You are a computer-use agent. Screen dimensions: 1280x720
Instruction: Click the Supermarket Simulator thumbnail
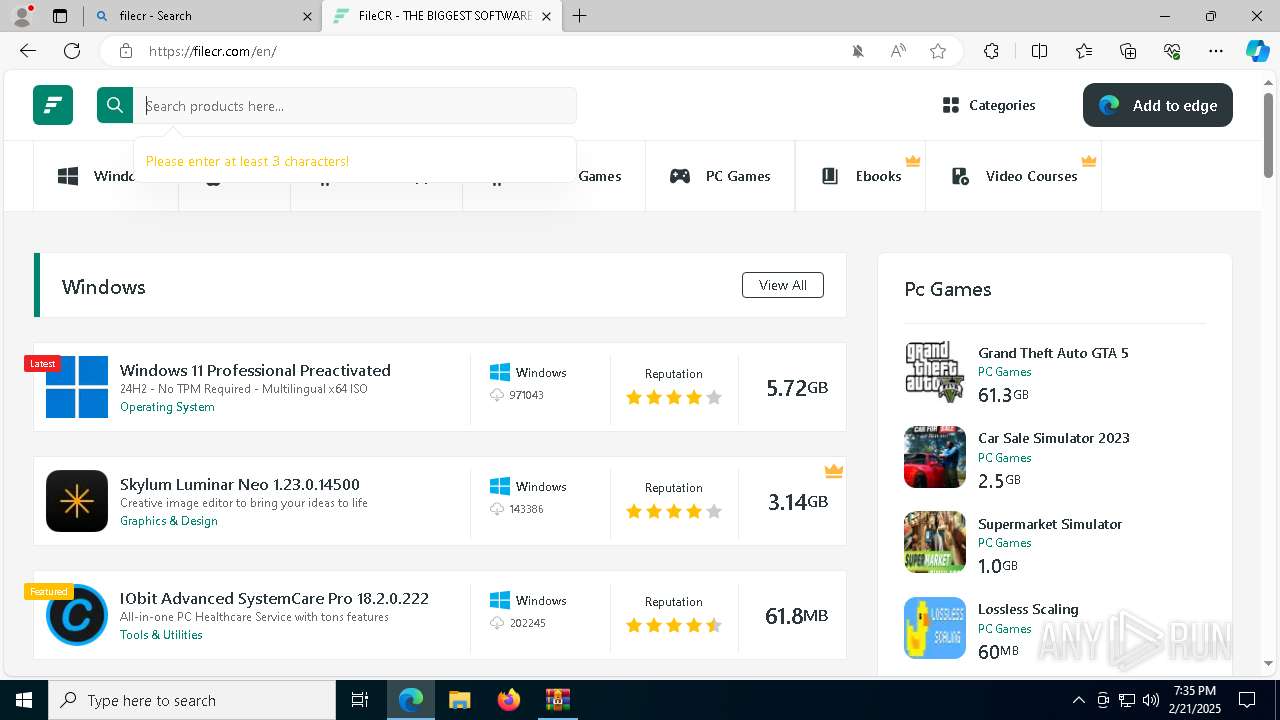coord(935,542)
